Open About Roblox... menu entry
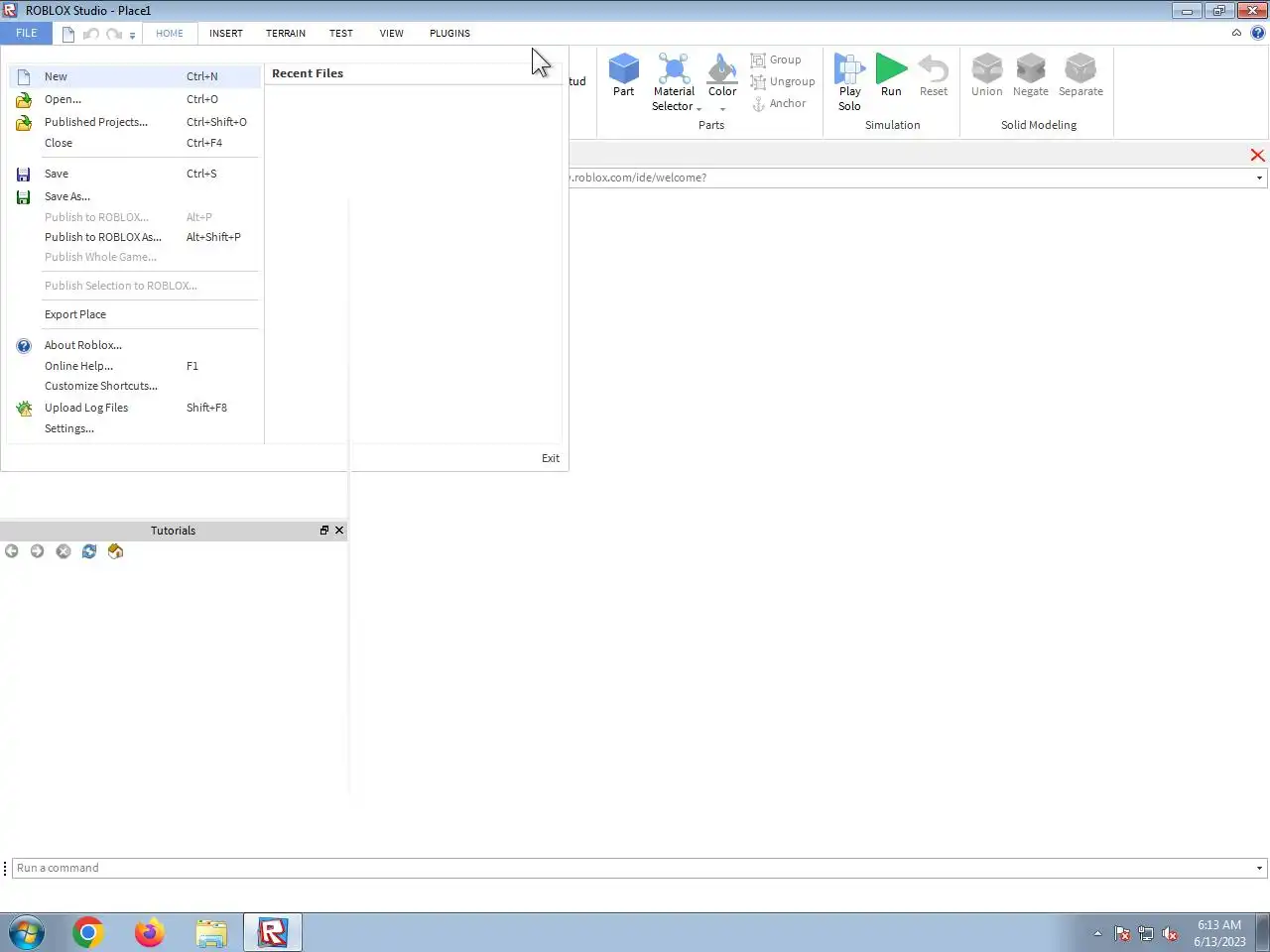The image size is (1270, 952). pos(134,345)
